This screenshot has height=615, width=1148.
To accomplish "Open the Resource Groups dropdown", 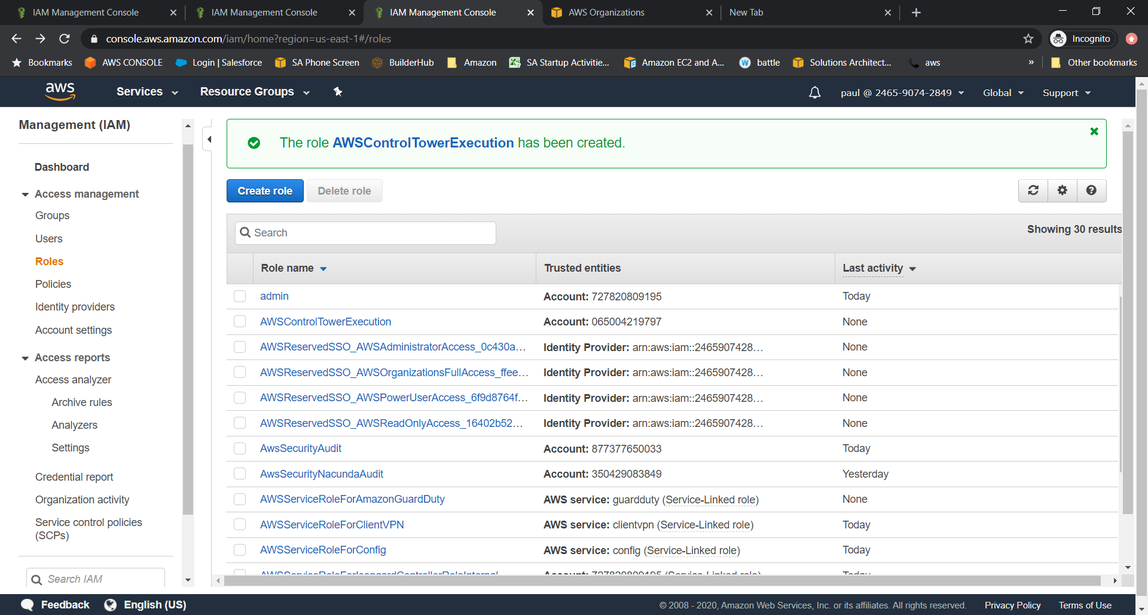I will pos(255,92).
